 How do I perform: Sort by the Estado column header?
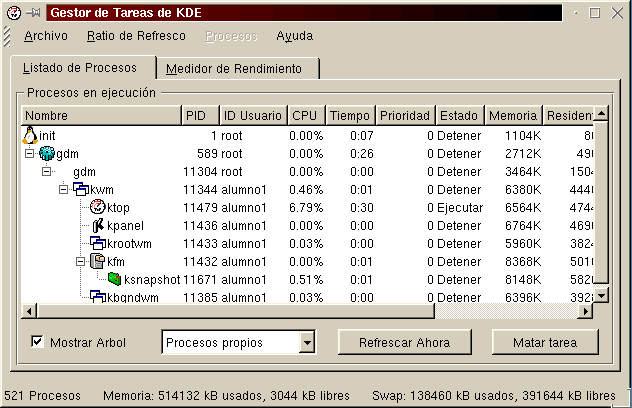tap(460, 116)
